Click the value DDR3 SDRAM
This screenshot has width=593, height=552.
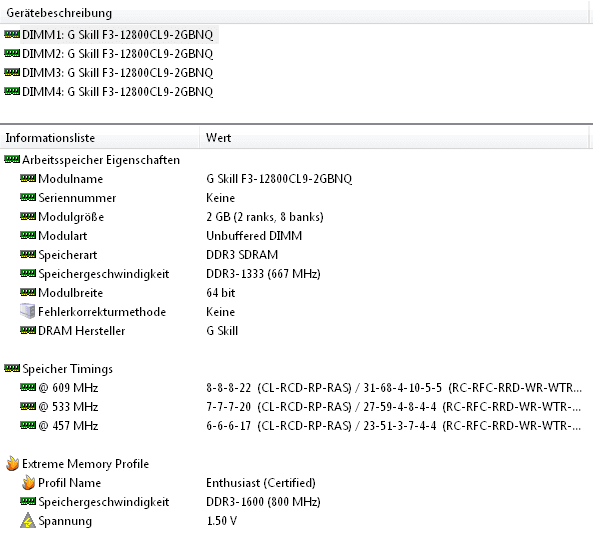(x=242, y=254)
